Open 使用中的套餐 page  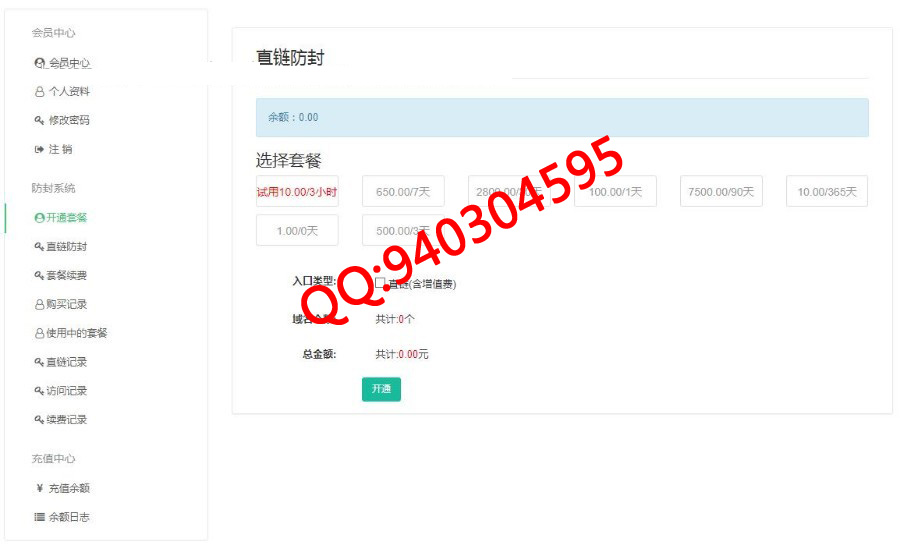tap(71, 333)
